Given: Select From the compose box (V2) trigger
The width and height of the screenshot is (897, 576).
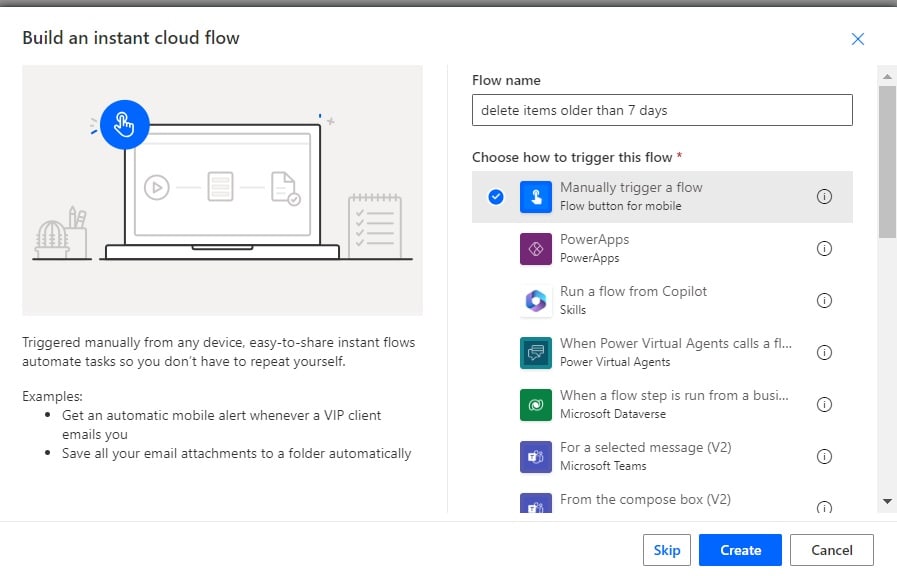Looking at the screenshot, I should tap(662, 499).
